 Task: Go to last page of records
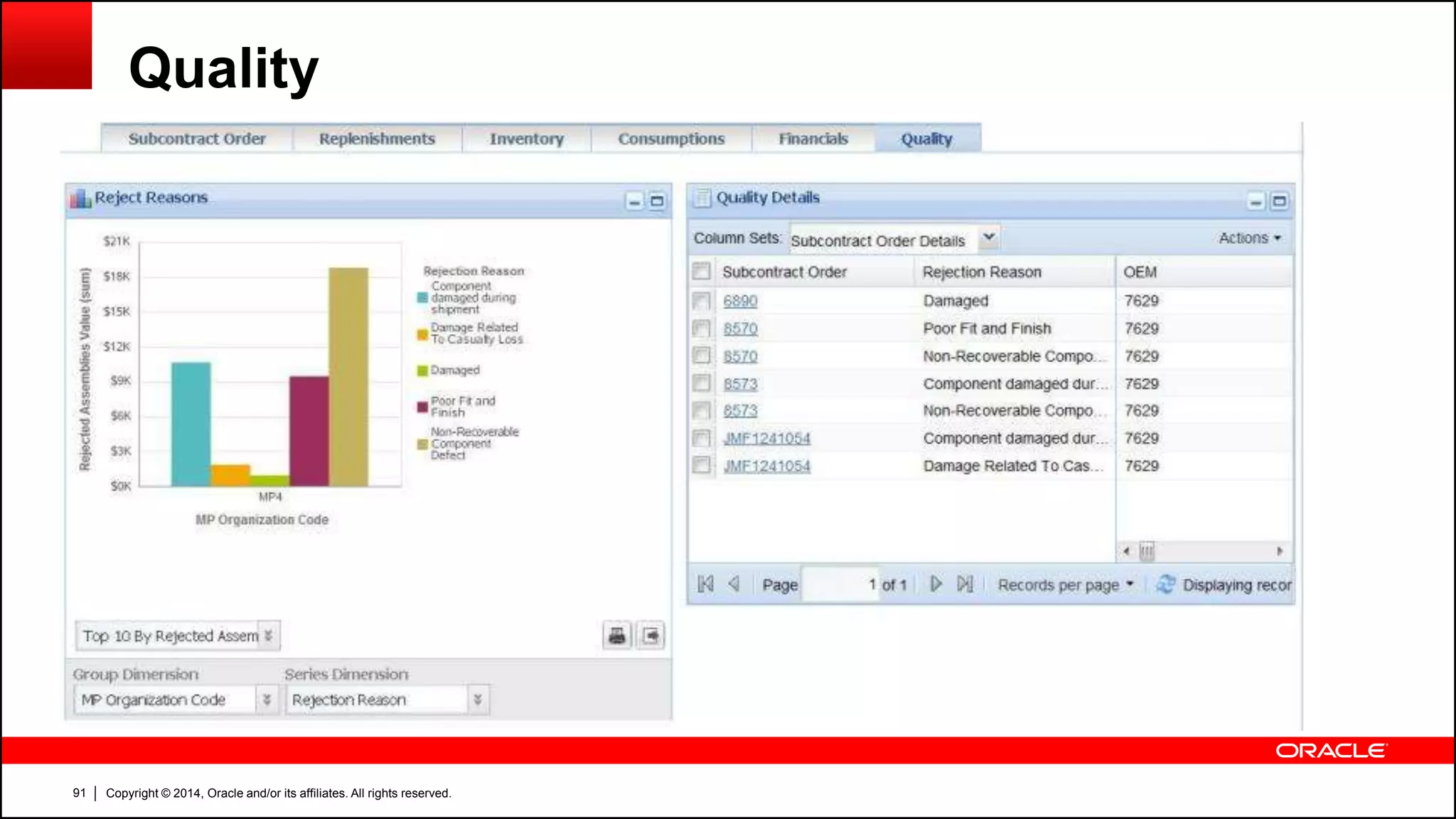[965, 584]
